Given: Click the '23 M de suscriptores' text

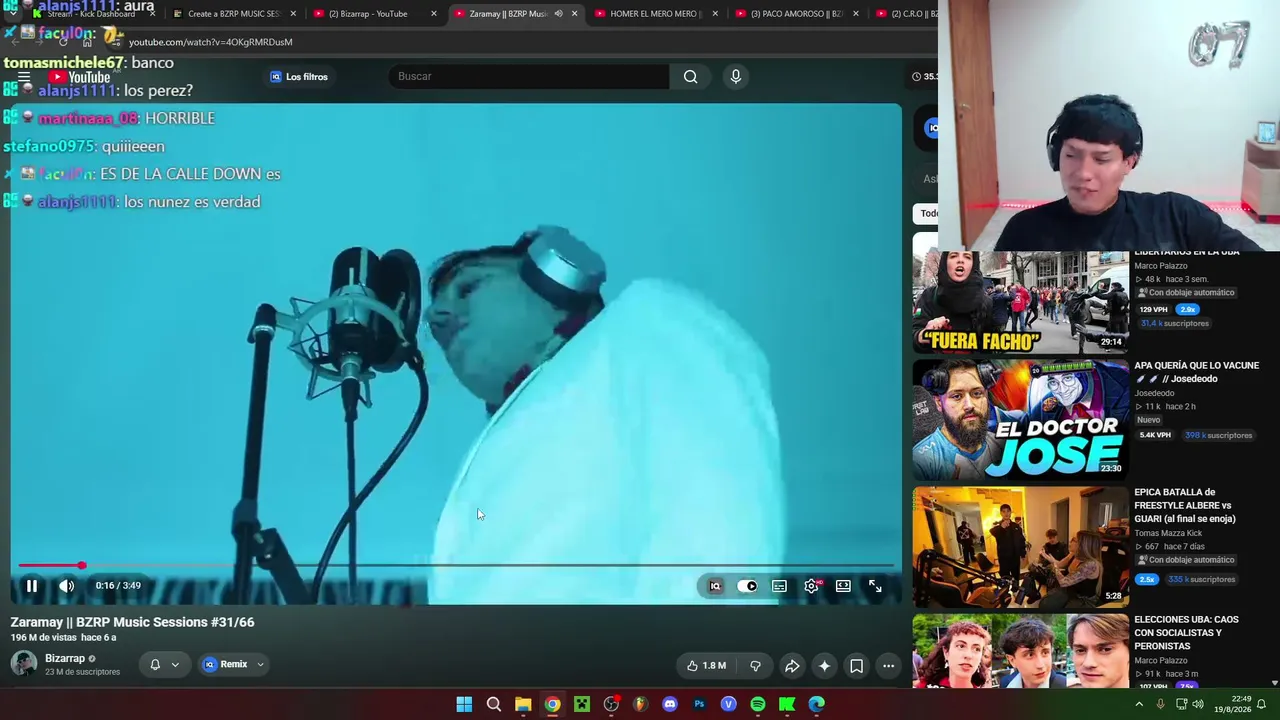Looking at the screenshot, I should pos(82,672).
